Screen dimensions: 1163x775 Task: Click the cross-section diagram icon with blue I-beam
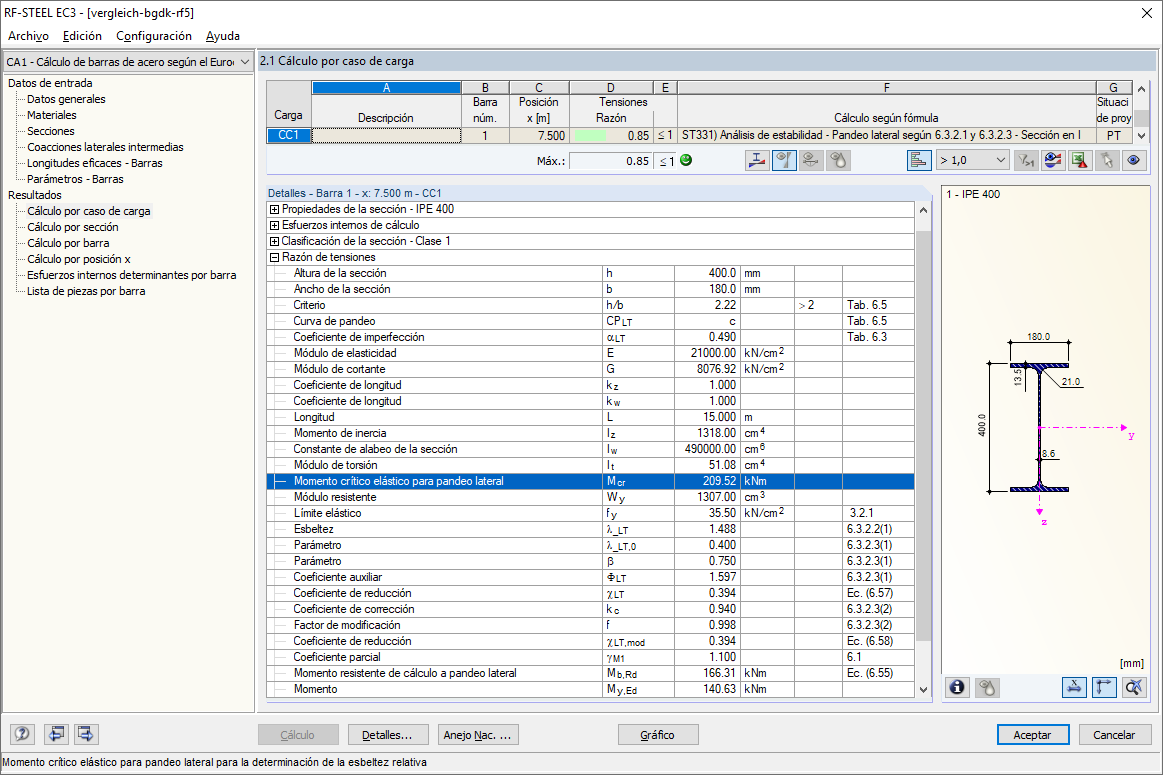click(757, 160)
